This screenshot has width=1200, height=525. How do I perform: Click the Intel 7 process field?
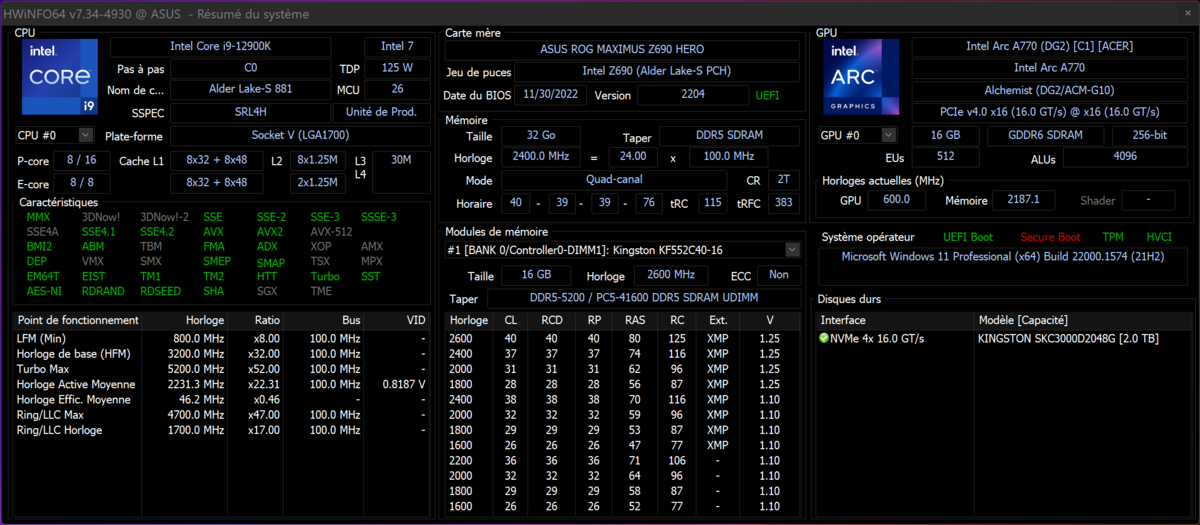[x=398, y=46]
